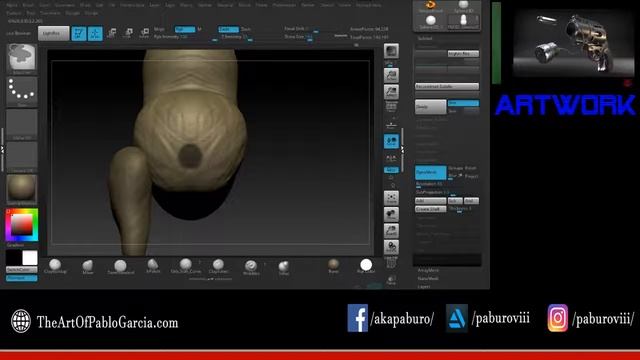Expand the ArrayMesh section
Viewport: 640px width, 360px height.
click(428, 270)
